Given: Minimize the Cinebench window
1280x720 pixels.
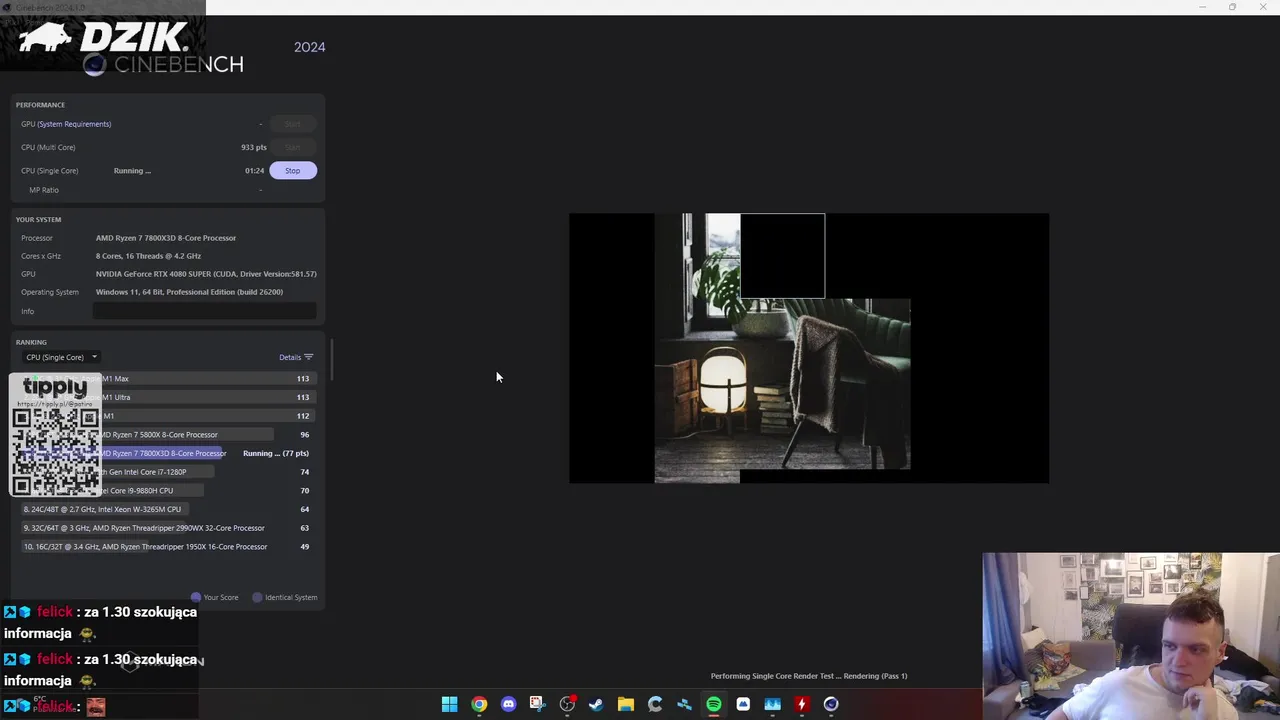Looking at the screenshot, I should click(1202, 7).
